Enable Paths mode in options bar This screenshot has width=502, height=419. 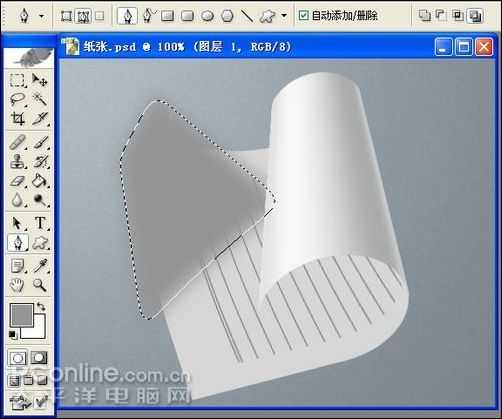(83, 15)
